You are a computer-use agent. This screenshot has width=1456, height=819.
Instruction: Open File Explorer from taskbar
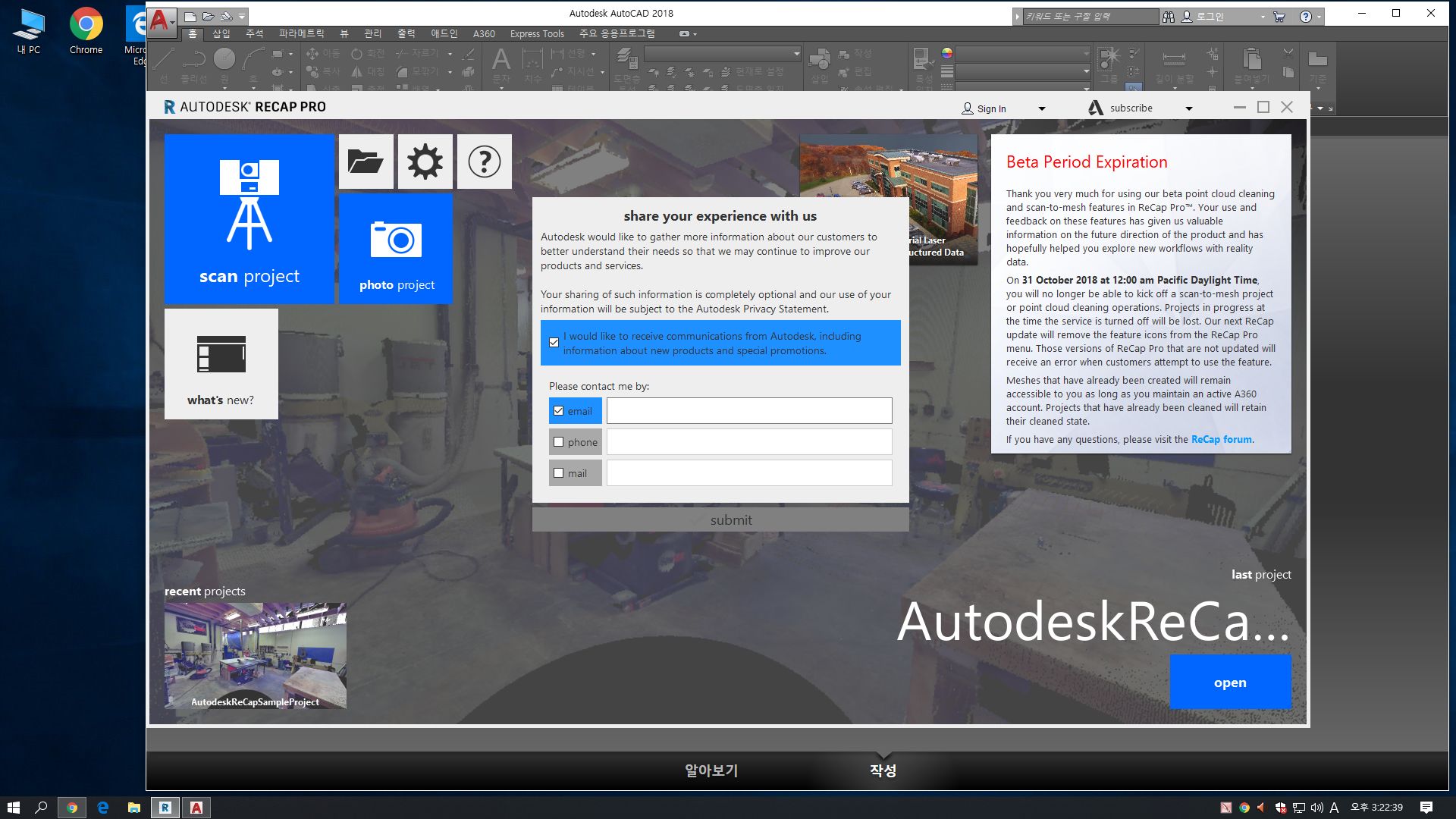click(x=134, y=808)
